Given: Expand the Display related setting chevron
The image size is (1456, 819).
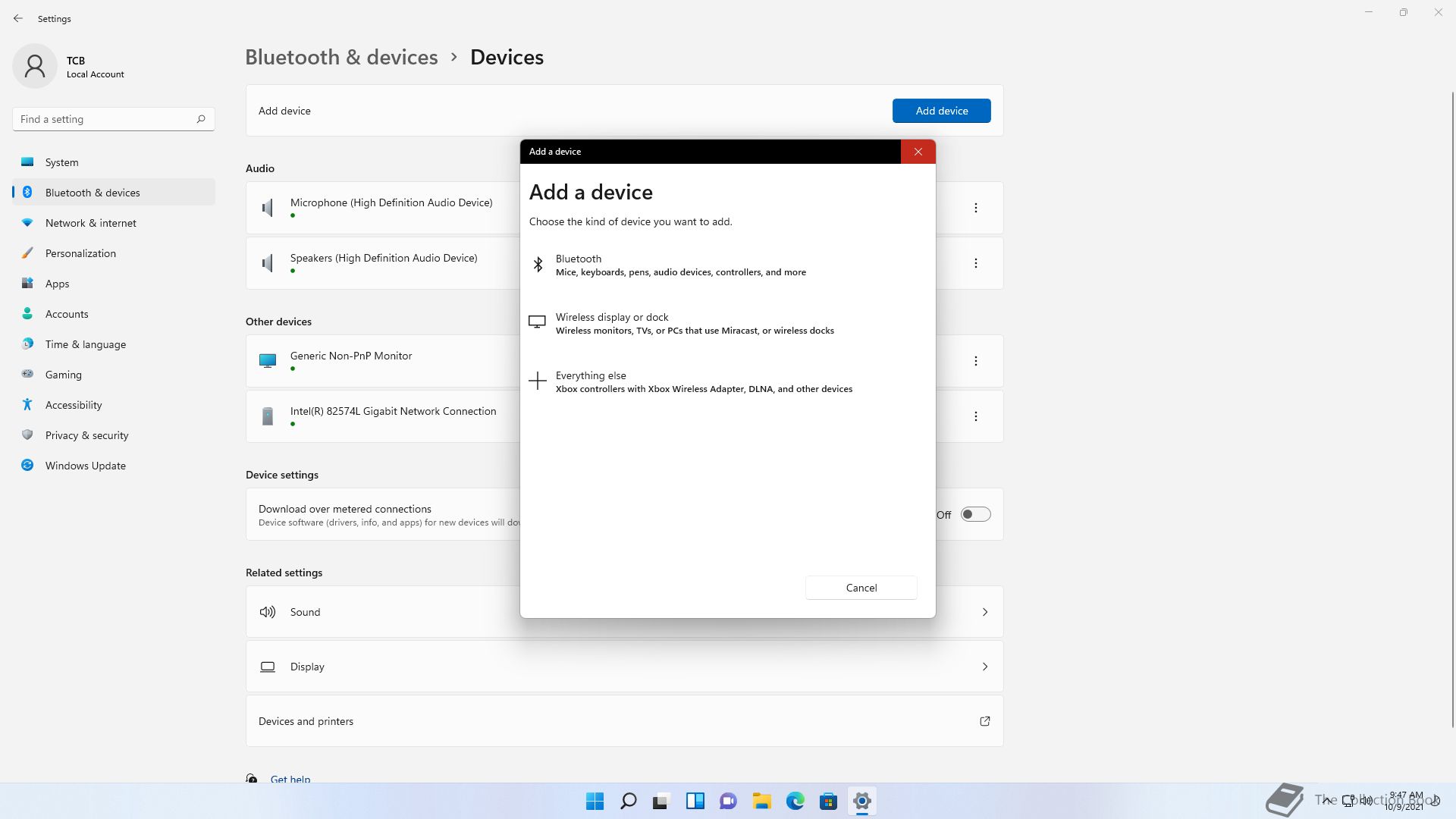Looking at the screenshot, I should 984,667.
